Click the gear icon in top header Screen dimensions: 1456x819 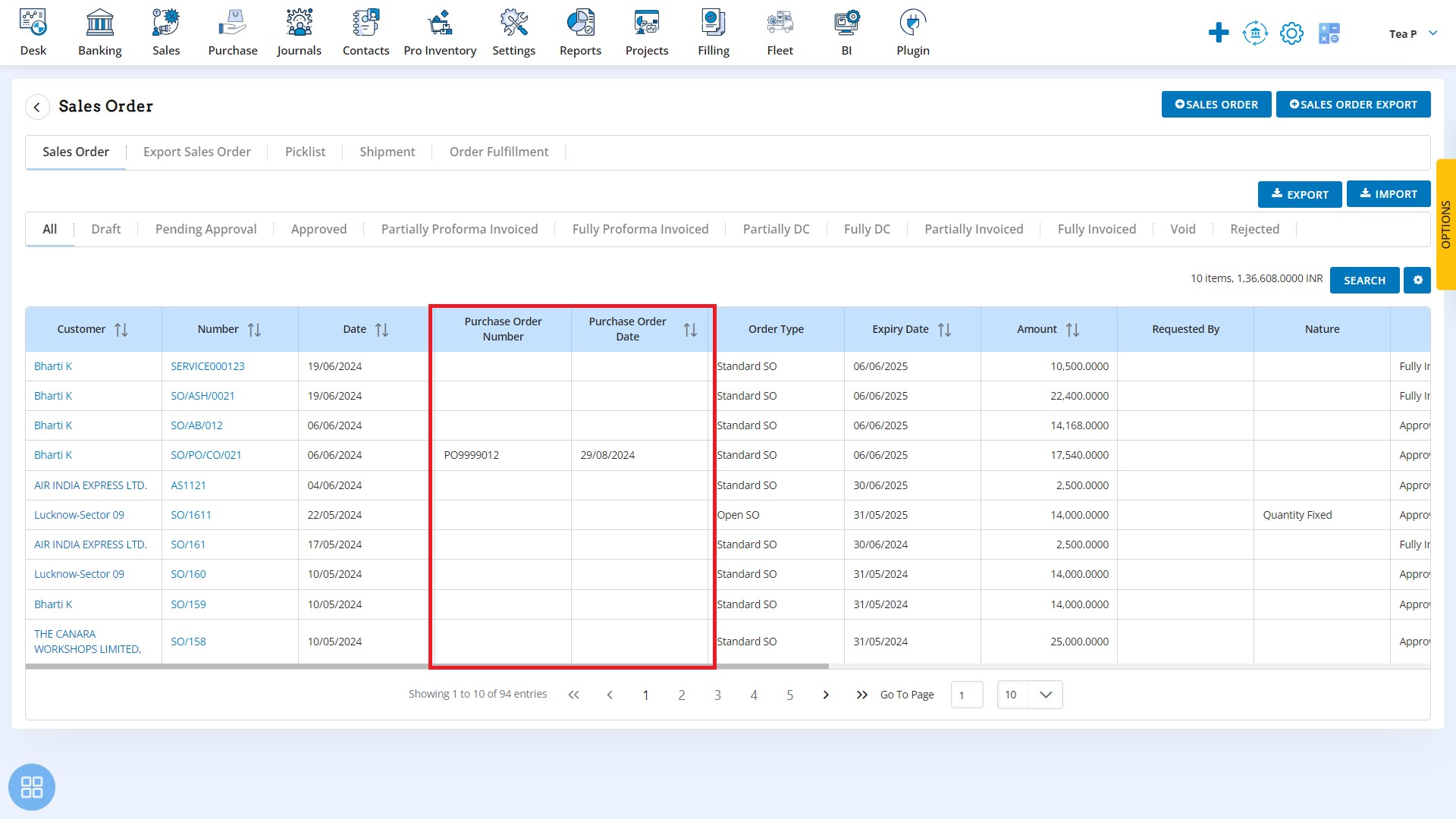(1291, 33)
